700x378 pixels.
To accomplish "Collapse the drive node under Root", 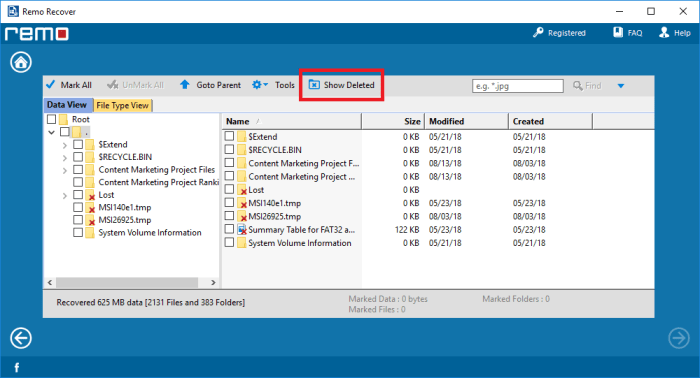I will point(51,132).
